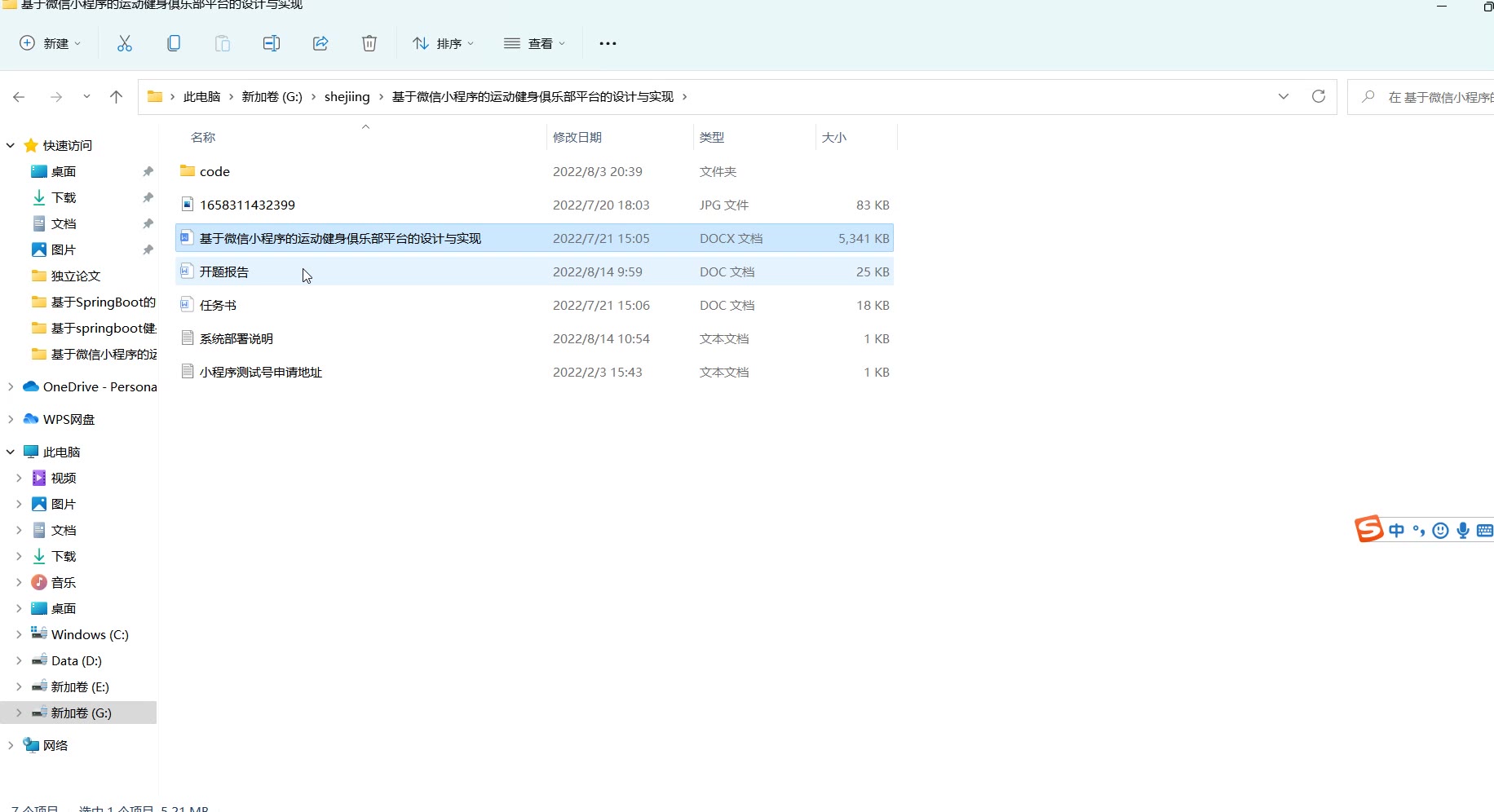Refresh the current folder view
Image resolution: width=1494 pixels, height=812 pixels.
click(1318, 96)
